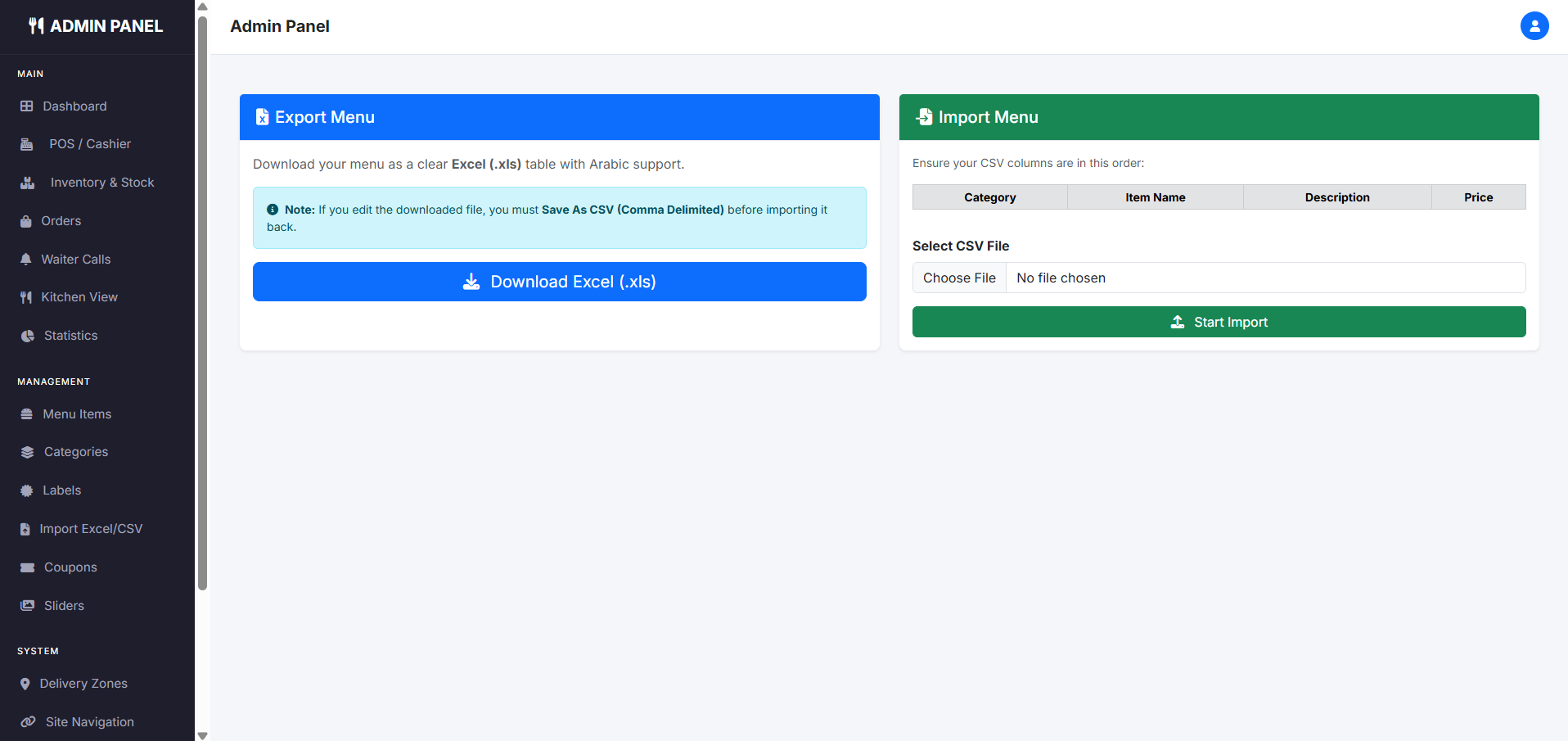
Task: Open Menu Items management
Action: (x=76, y=414)
